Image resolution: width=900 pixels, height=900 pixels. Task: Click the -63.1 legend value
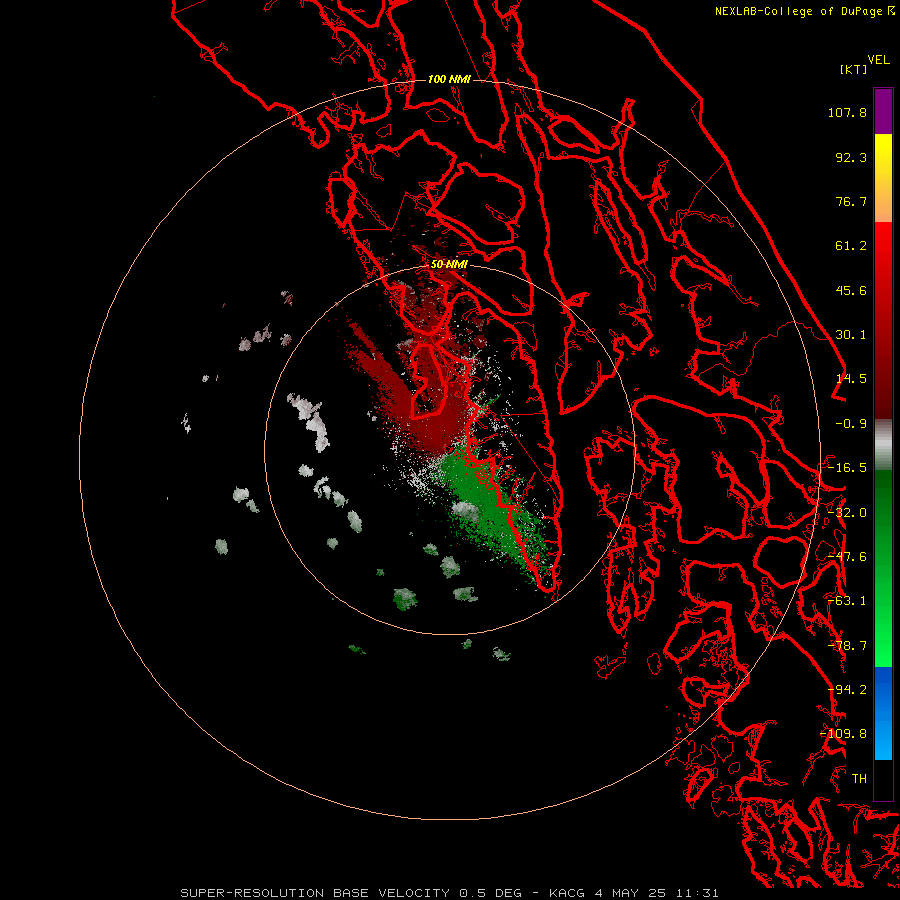click(x=847, y=601)
